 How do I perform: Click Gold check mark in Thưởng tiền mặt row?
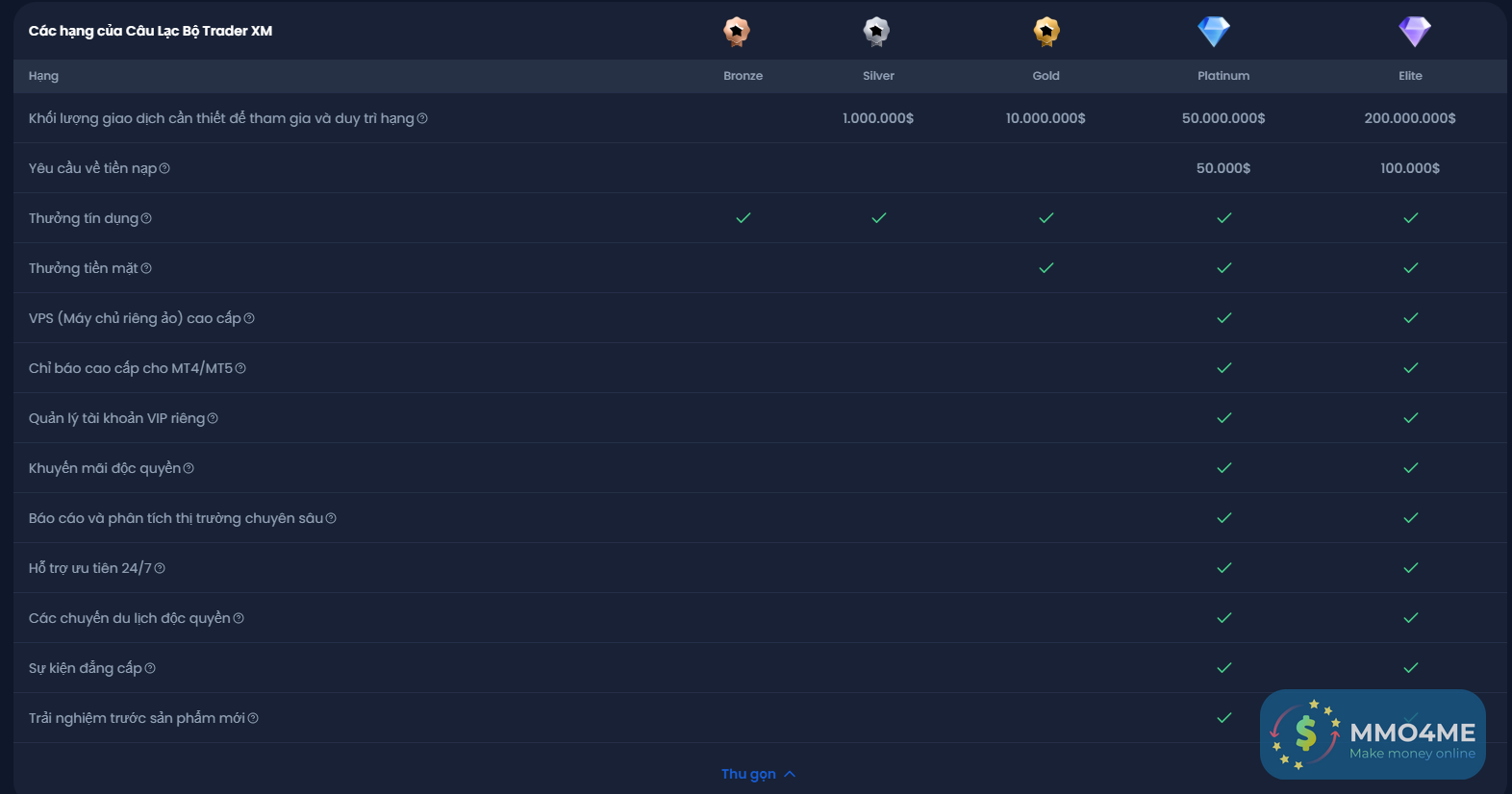(x=1046, y=268)
